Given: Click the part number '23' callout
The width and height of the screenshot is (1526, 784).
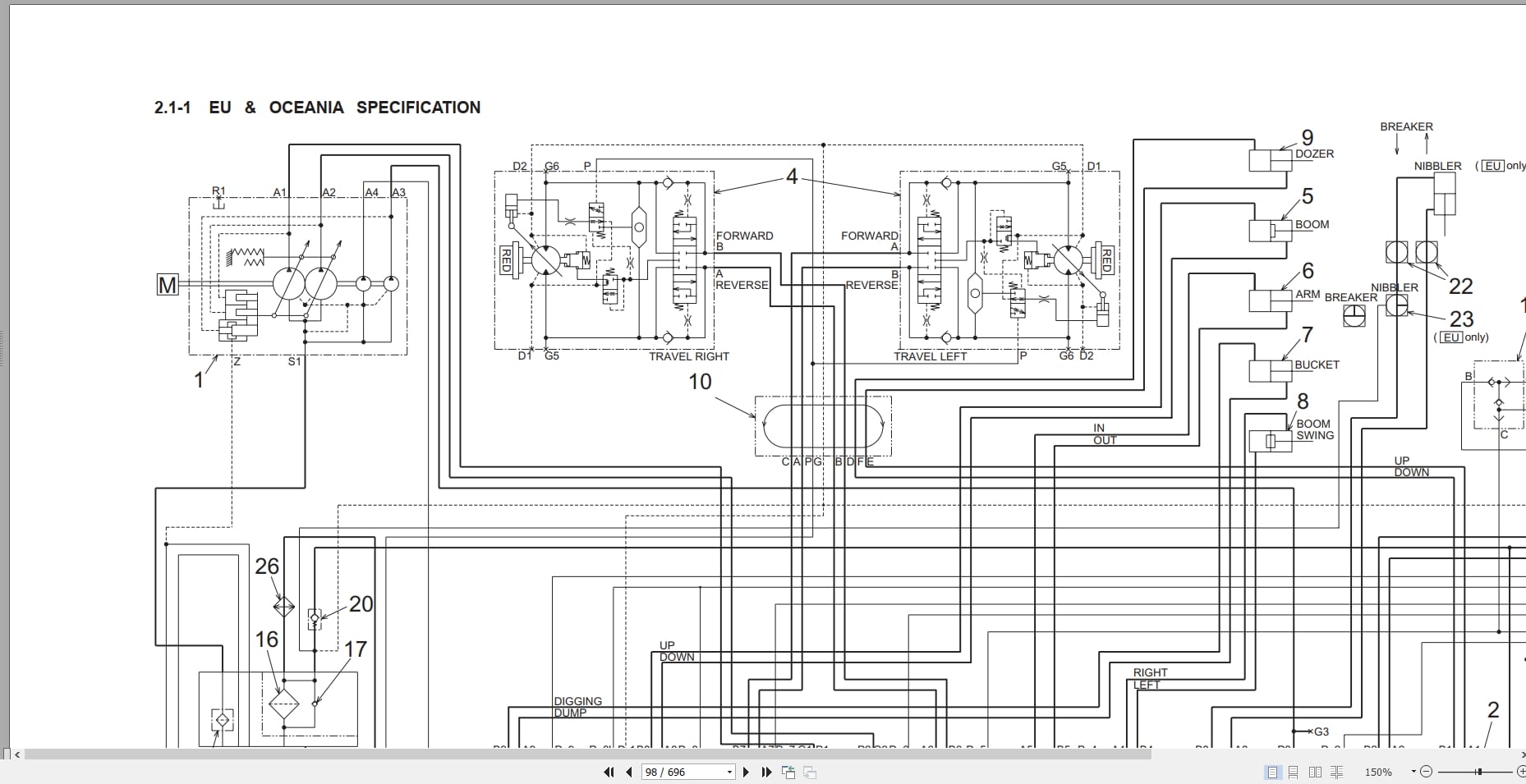Looking at the screenshot, I should pos(1461,319).
